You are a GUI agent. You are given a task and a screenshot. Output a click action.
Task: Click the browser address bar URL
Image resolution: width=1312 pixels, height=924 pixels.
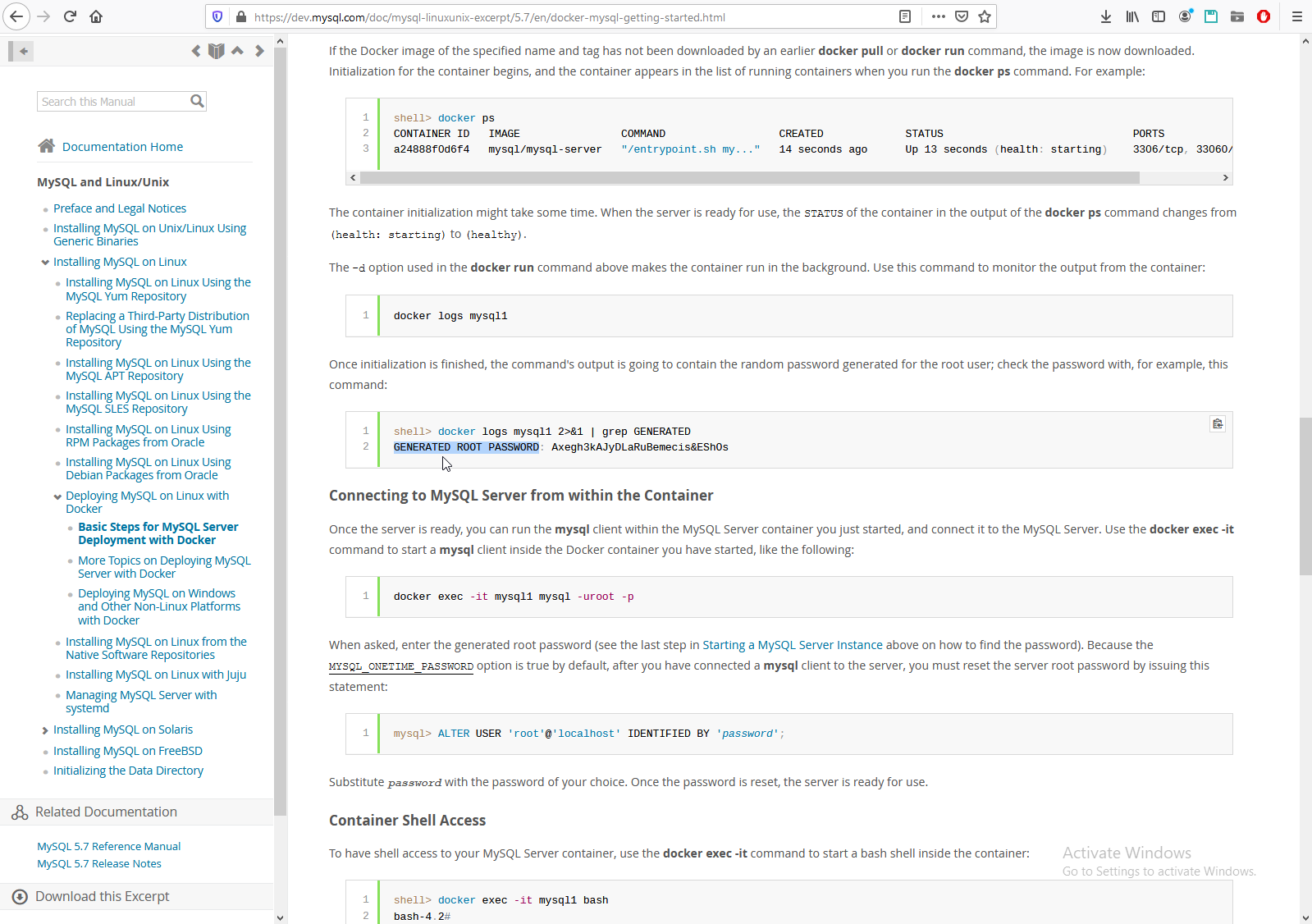pos(489,17)
